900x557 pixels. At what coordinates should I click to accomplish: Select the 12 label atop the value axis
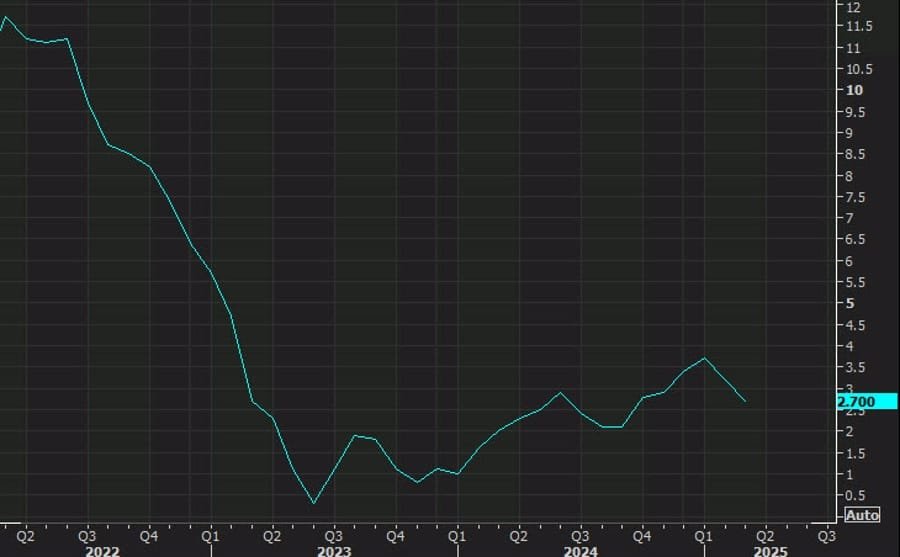854,6
